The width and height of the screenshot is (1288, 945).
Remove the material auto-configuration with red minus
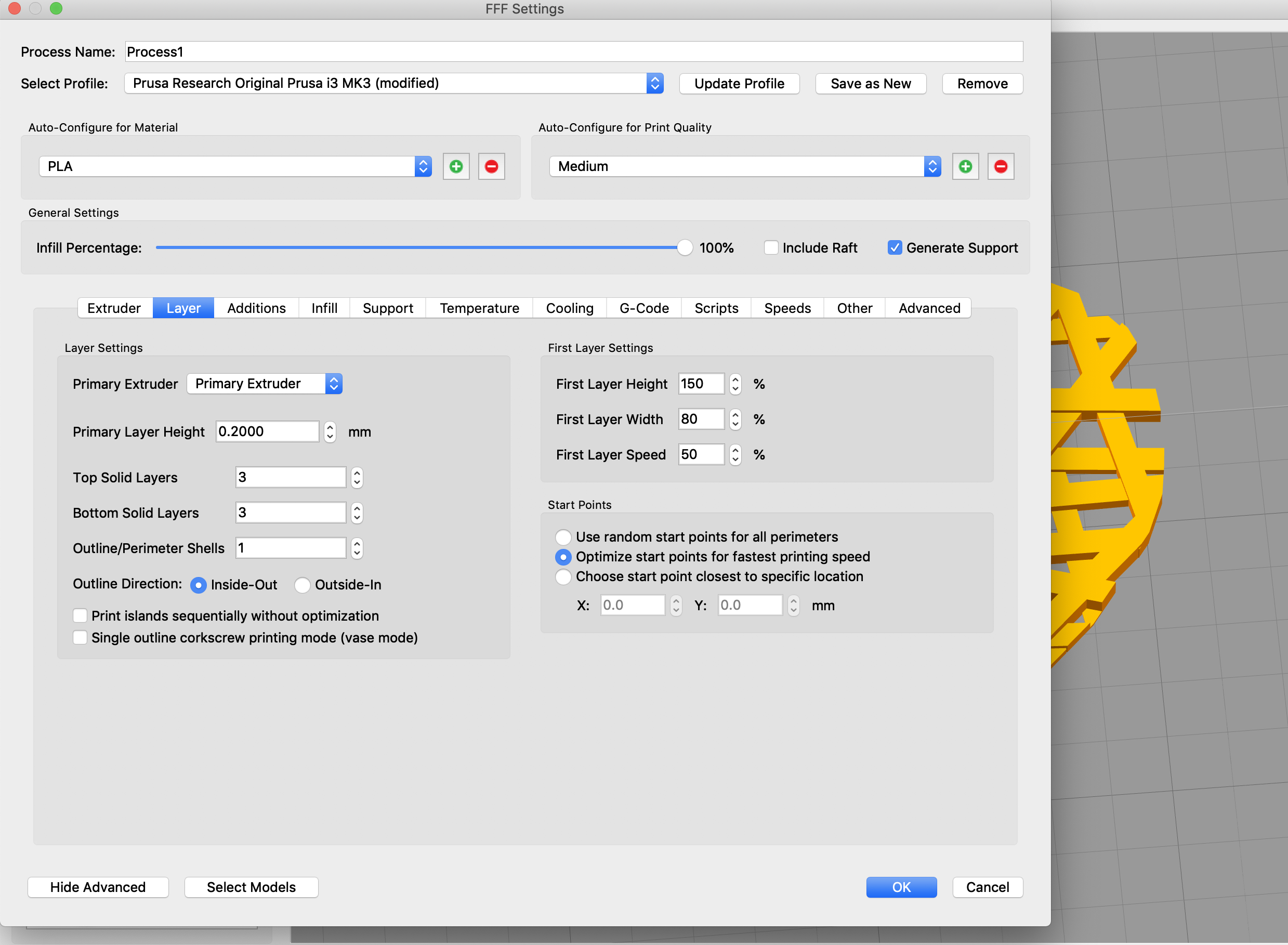point(491,166)
